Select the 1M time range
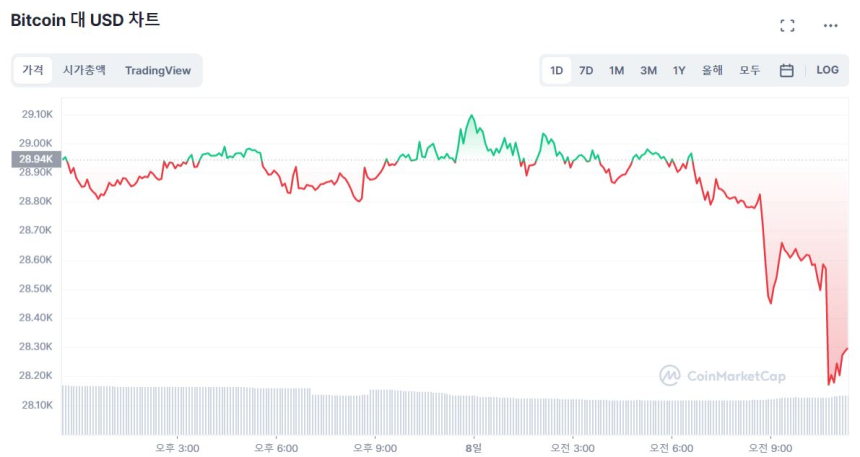 tap(616, 70)
